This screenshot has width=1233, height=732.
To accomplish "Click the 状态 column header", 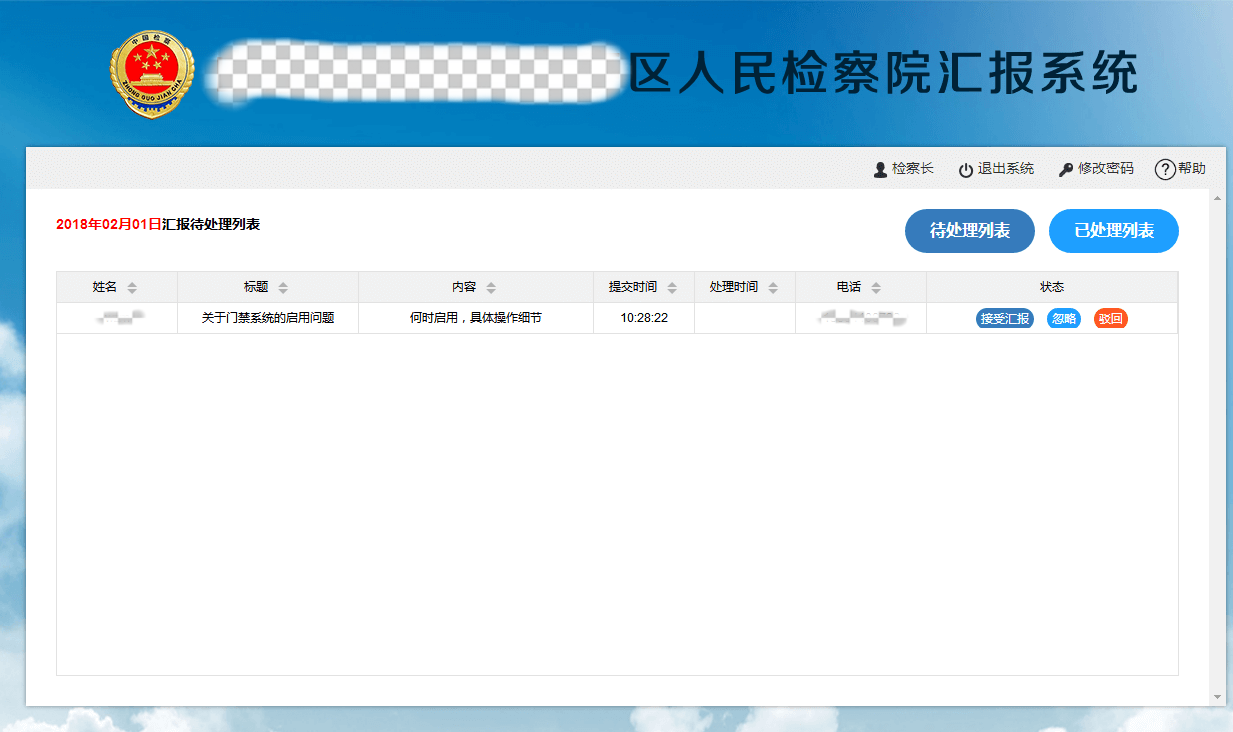I will pyautogui.click(x=1052, y=287).
